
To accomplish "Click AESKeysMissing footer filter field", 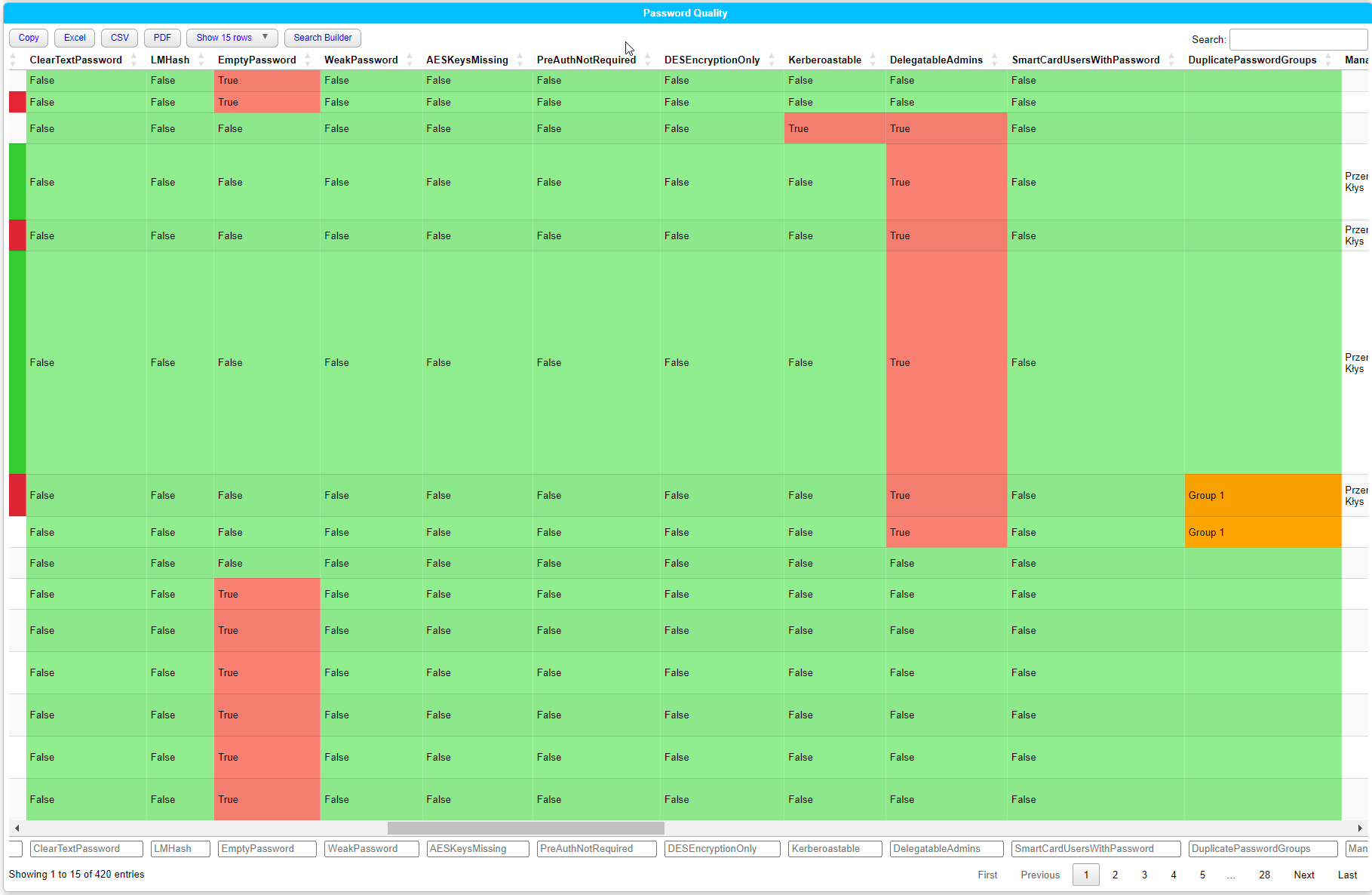I will pos(477,849).
